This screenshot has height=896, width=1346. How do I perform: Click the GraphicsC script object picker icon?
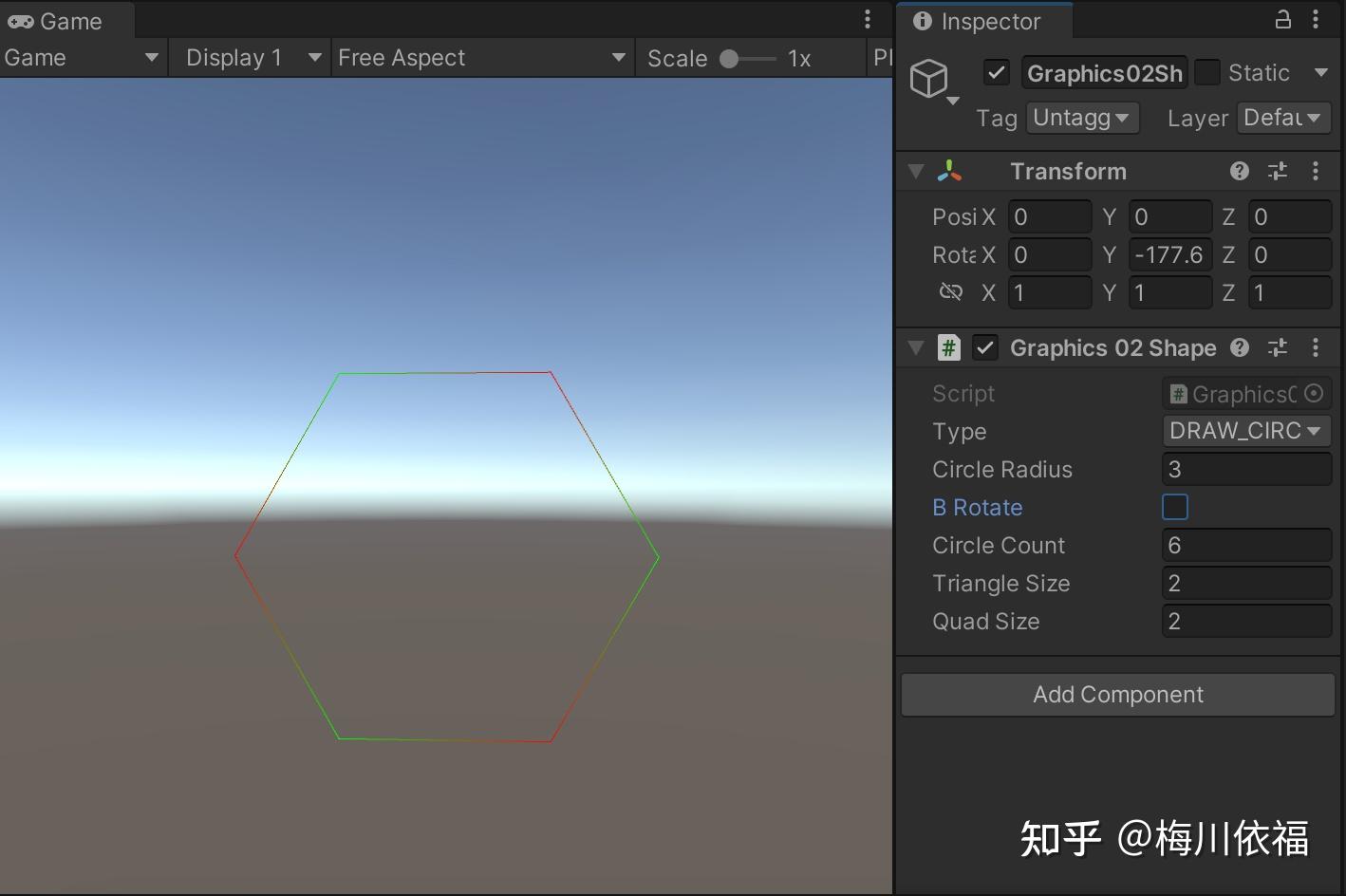pos(1315,393)
